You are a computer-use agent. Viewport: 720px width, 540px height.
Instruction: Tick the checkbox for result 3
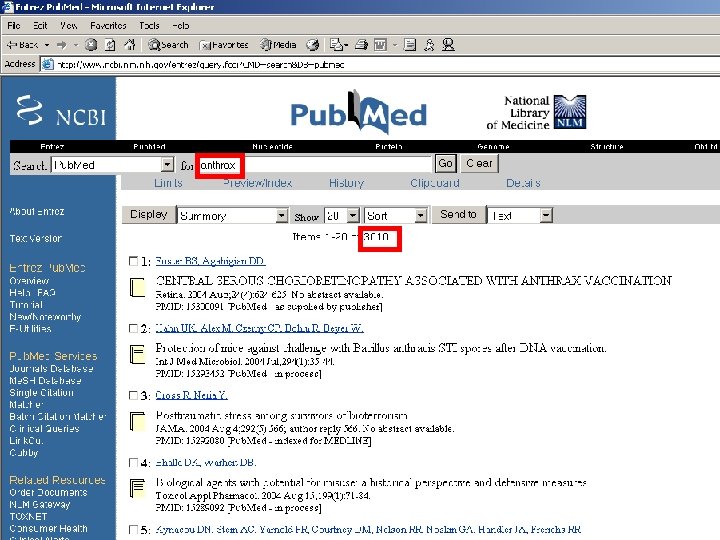click(134, 395)
